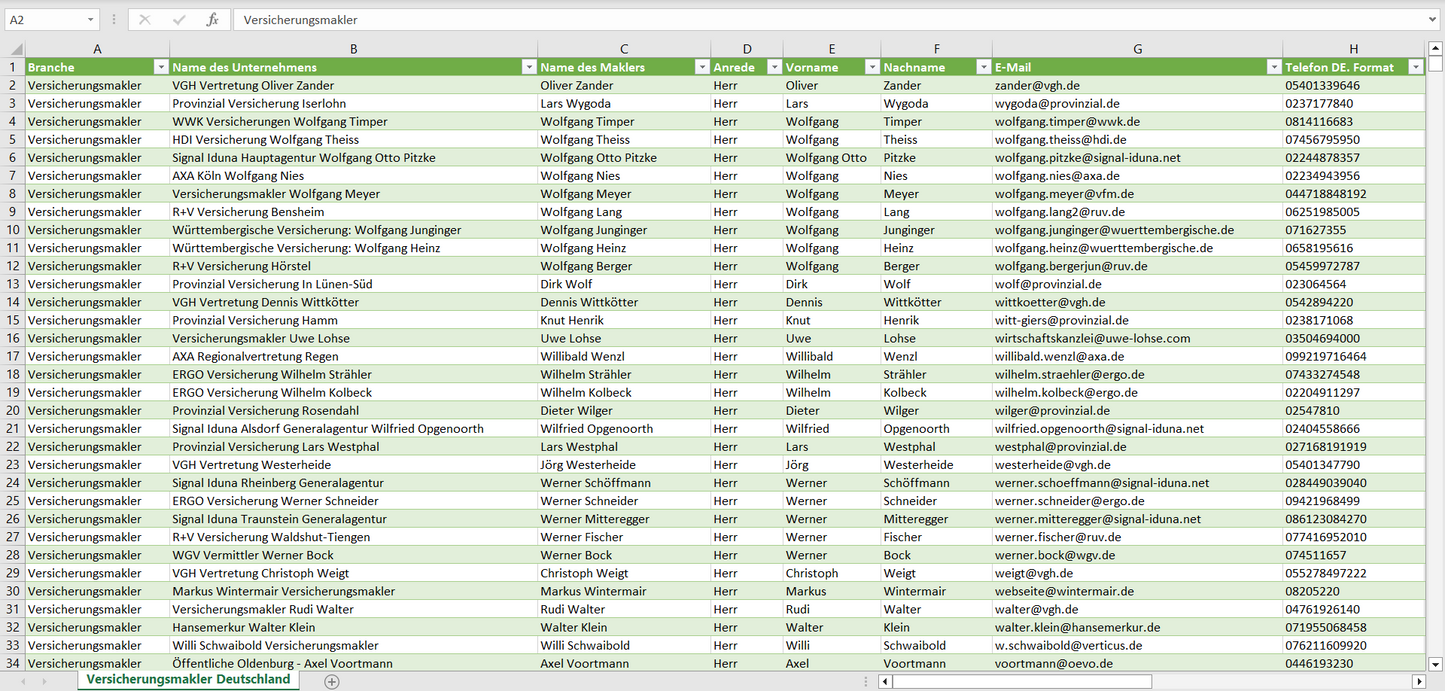The height and width of the screenshot is (691, 1445).
Task: Select column G header
Action: 1137,49
